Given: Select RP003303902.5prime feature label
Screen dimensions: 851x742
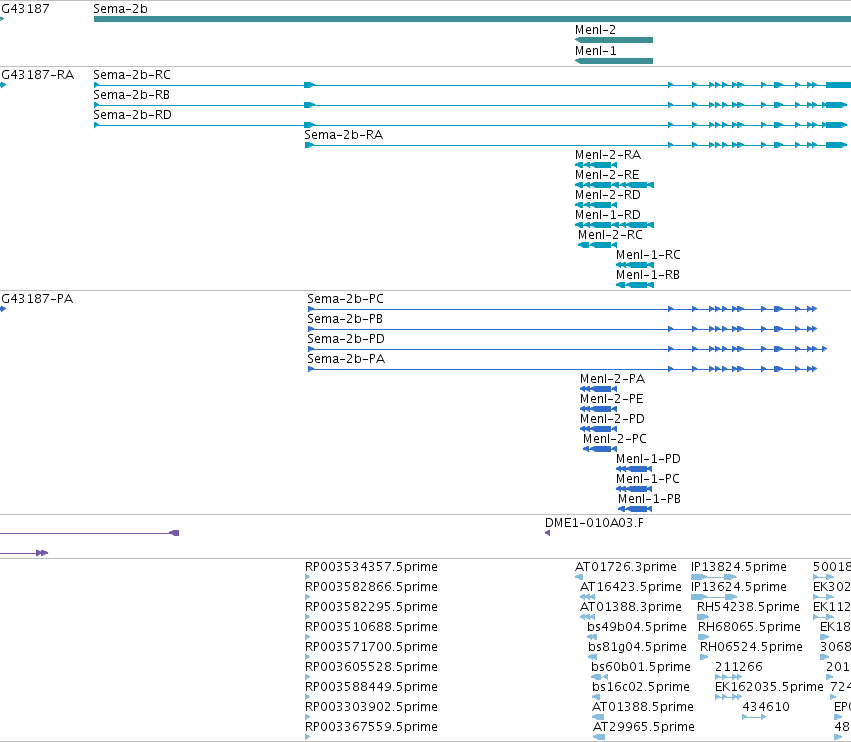Looking at the screenshot, I should coord(371,707).
